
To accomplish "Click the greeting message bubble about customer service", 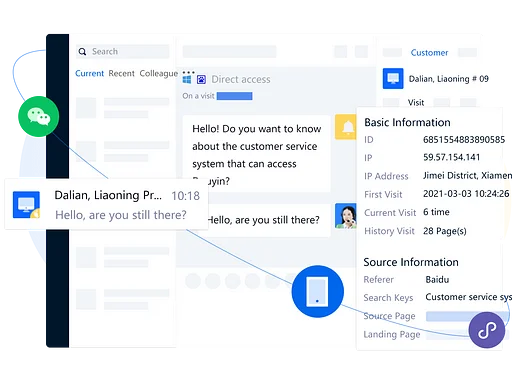I will pos(257,154).
